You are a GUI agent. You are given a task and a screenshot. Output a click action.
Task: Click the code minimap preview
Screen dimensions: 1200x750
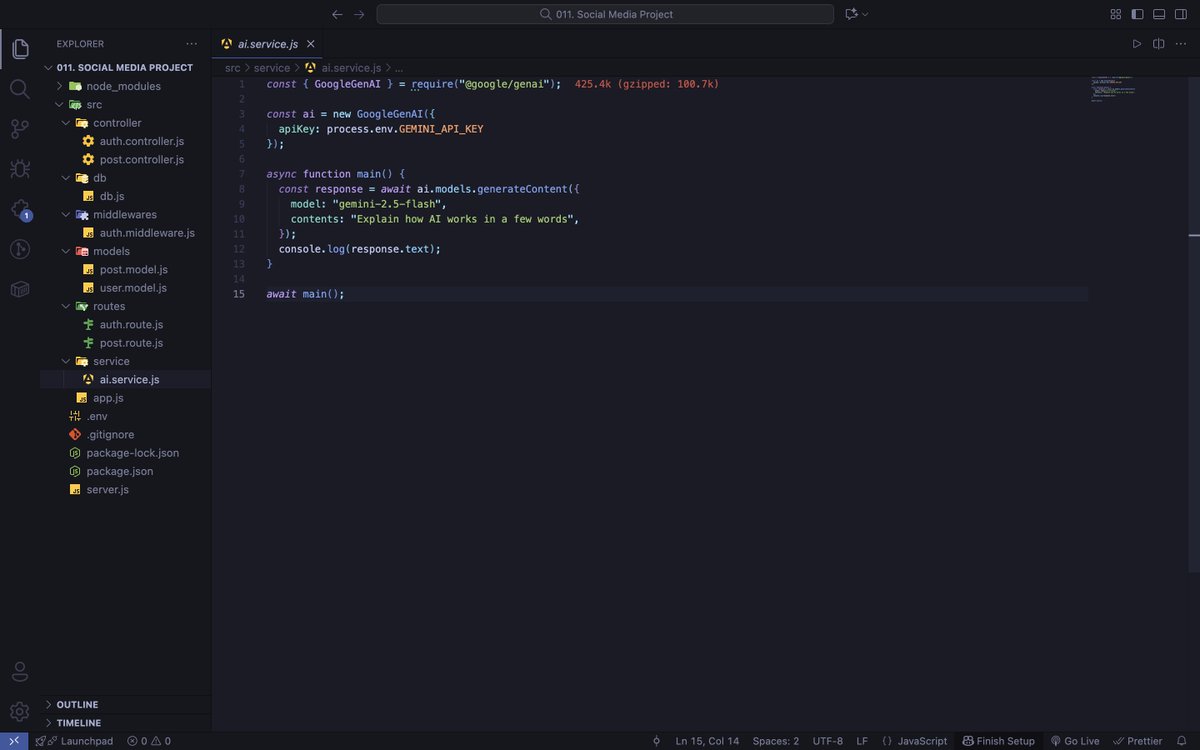coord(1113,89)
